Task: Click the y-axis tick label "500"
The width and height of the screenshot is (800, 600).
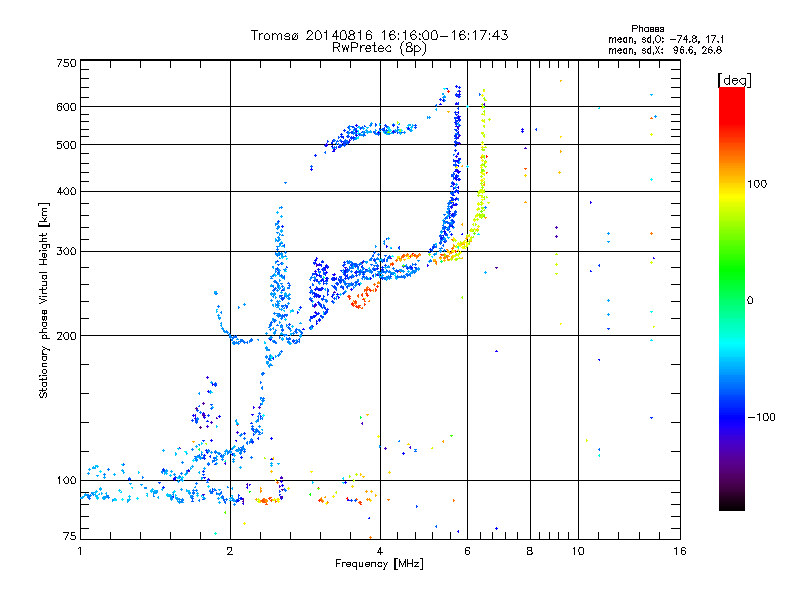Action: pyautogui.click(x=66, y=145)
